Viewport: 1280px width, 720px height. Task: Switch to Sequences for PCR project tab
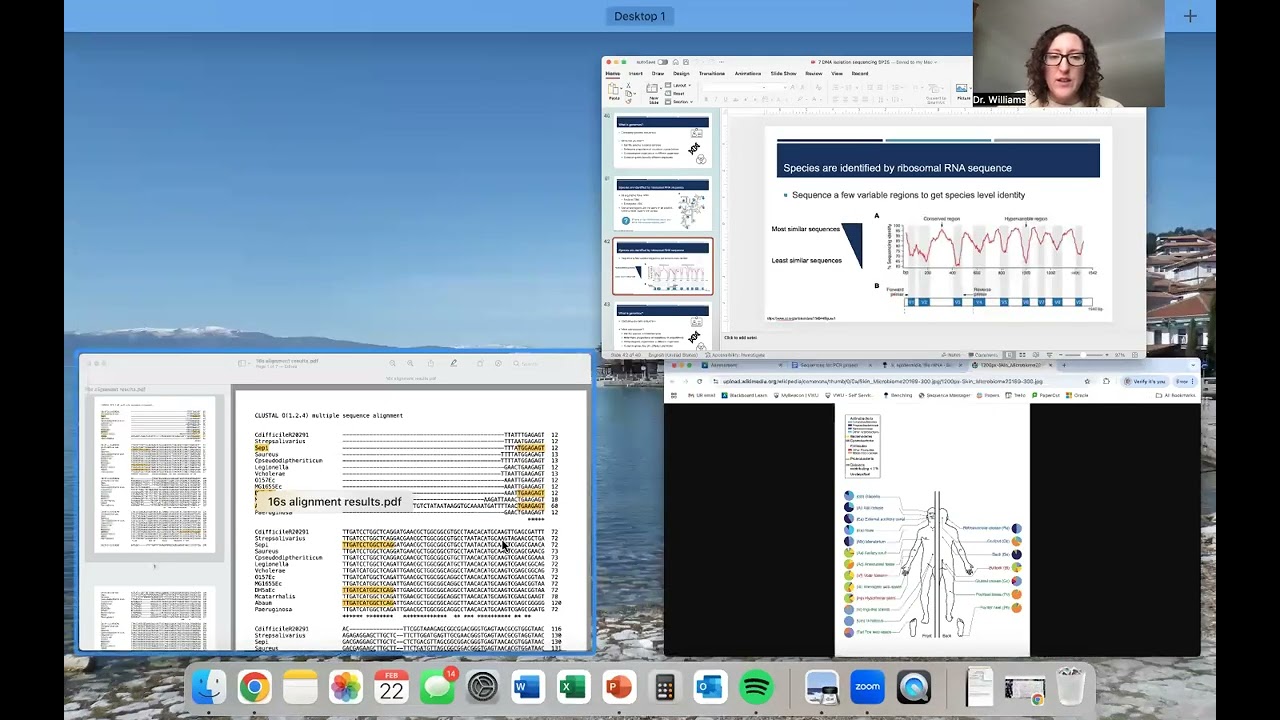837,365
